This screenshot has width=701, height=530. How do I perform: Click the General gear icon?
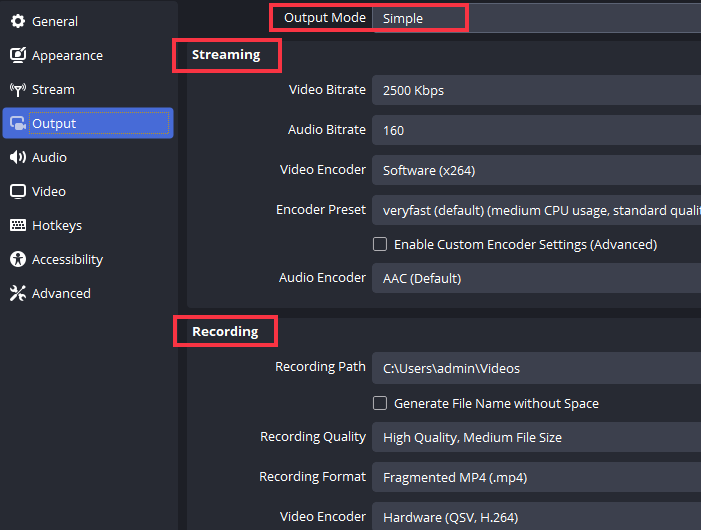click(x=17, y=21)
